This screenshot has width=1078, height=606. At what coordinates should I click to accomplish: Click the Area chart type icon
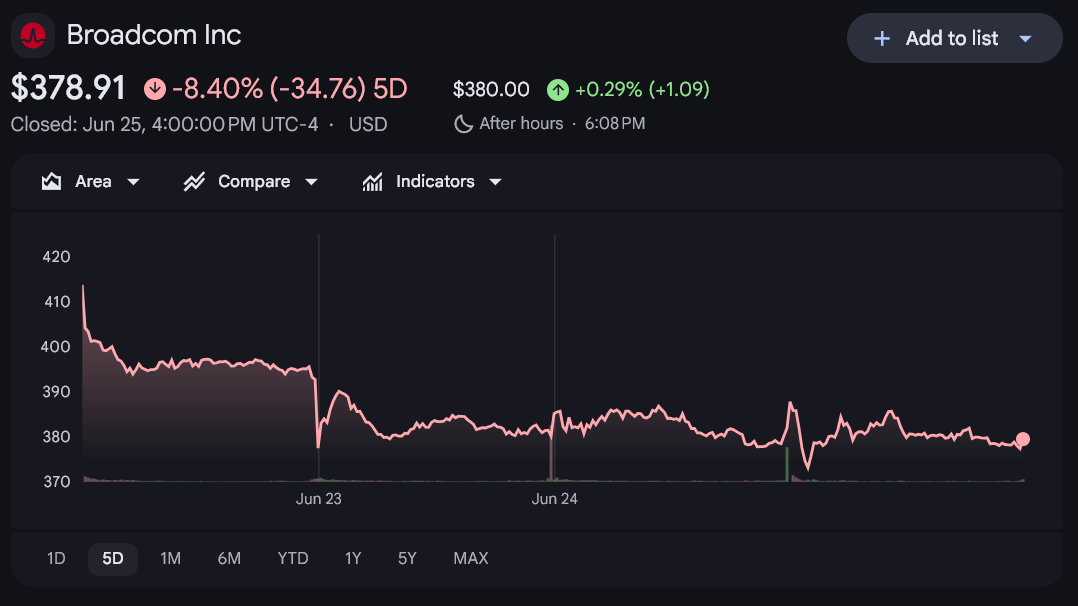(x=52, y=182)
